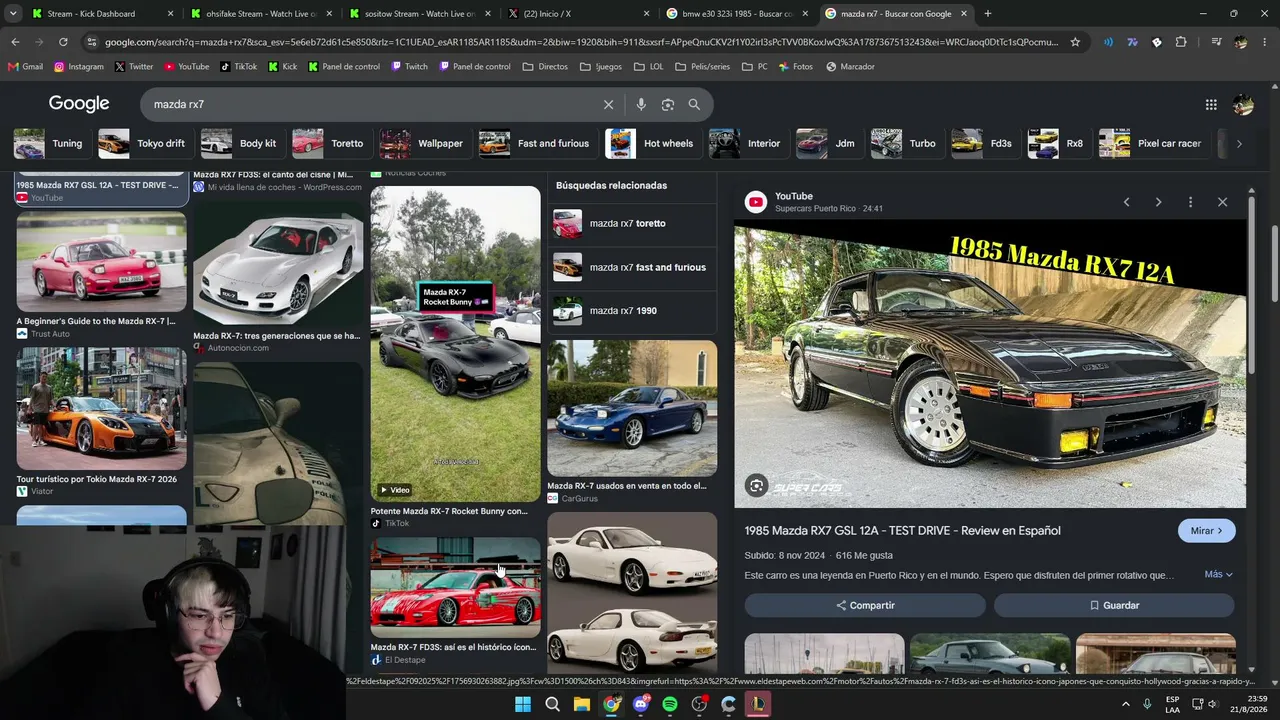Open the Kick bookmark
This screenshot has height=720, width=1280.
[x=282, y=67]
